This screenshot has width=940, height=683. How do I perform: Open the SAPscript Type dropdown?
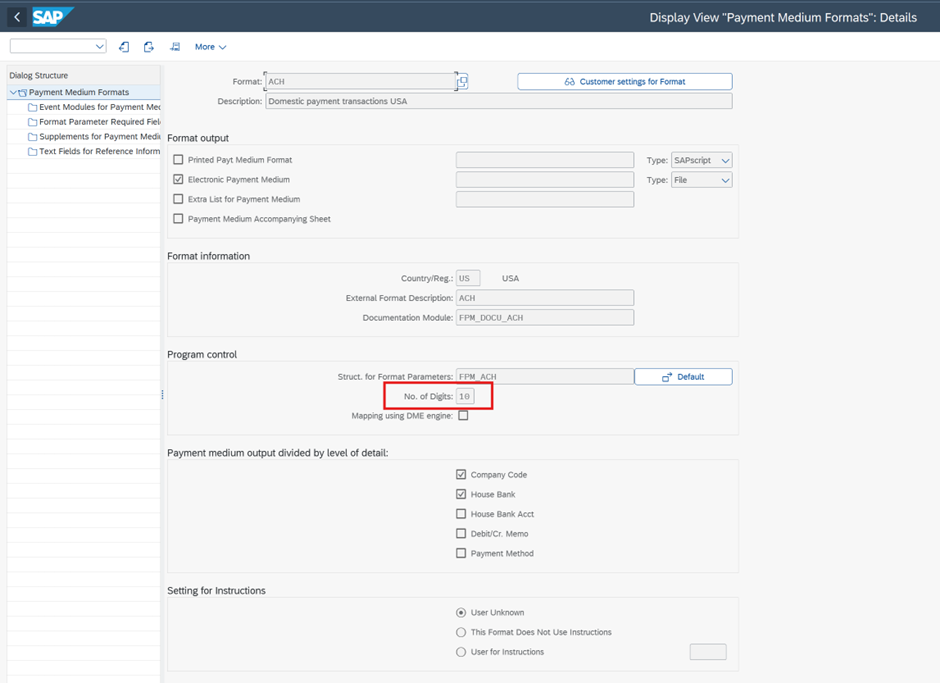(x=701, y=160)
